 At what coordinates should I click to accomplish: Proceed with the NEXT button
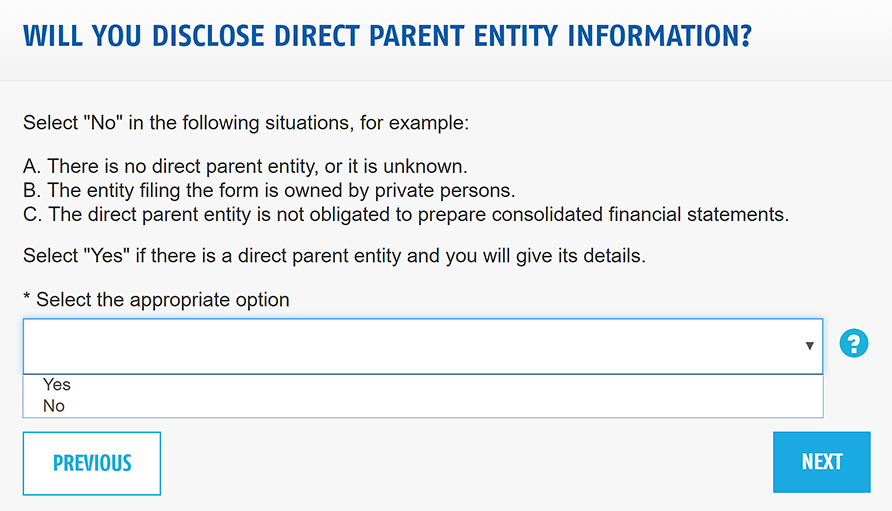coord(821,462)
